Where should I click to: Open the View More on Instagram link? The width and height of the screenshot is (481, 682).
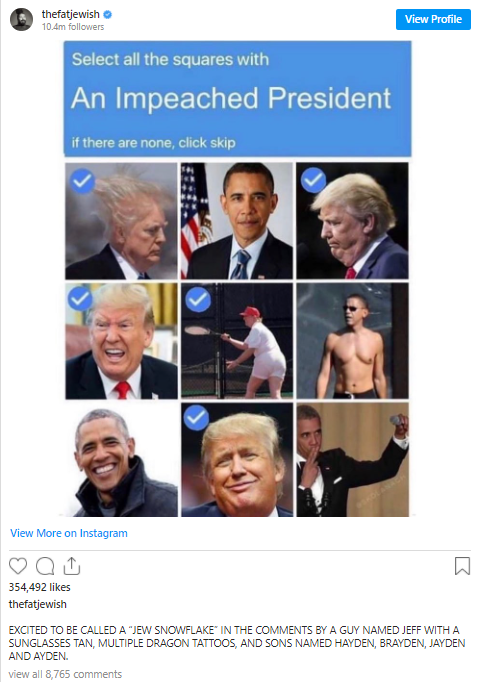coord(69,533)
